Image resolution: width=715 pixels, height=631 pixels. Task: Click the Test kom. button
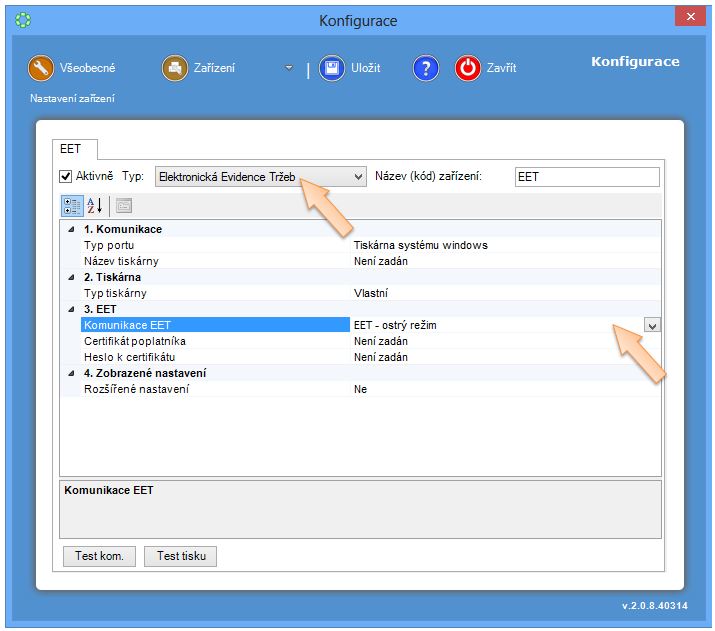pos(99,556)
